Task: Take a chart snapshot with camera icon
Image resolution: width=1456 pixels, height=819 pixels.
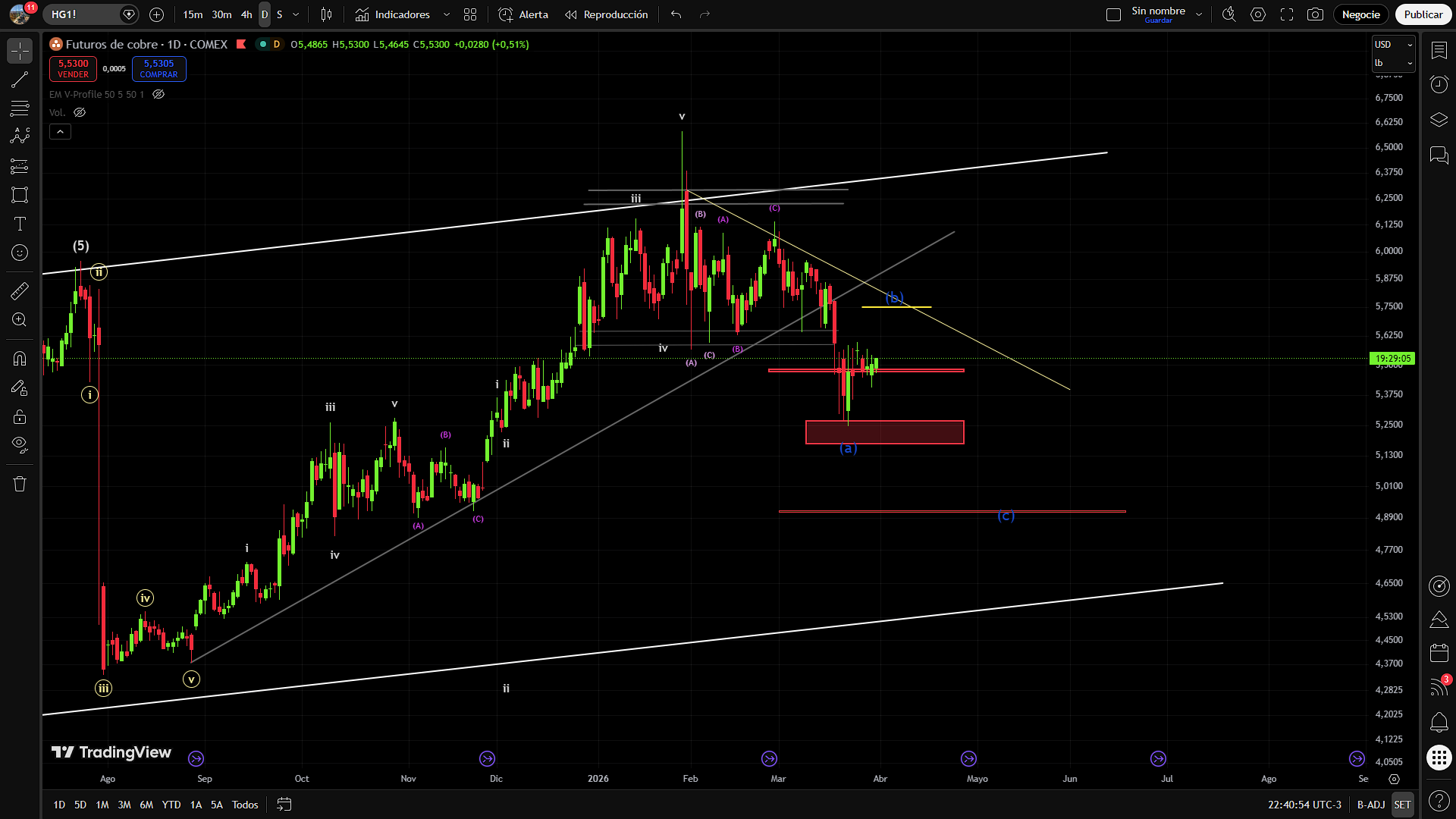Action: (x=1316, y=14)
